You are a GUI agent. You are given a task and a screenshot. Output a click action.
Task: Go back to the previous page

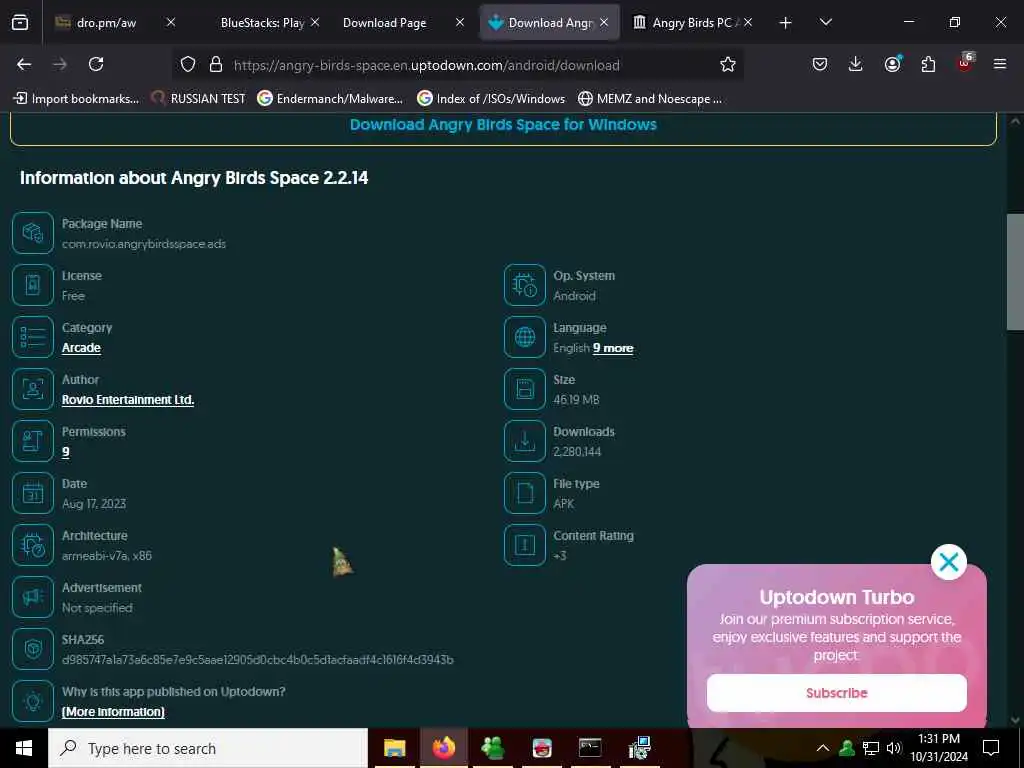[x=24, y=64]
